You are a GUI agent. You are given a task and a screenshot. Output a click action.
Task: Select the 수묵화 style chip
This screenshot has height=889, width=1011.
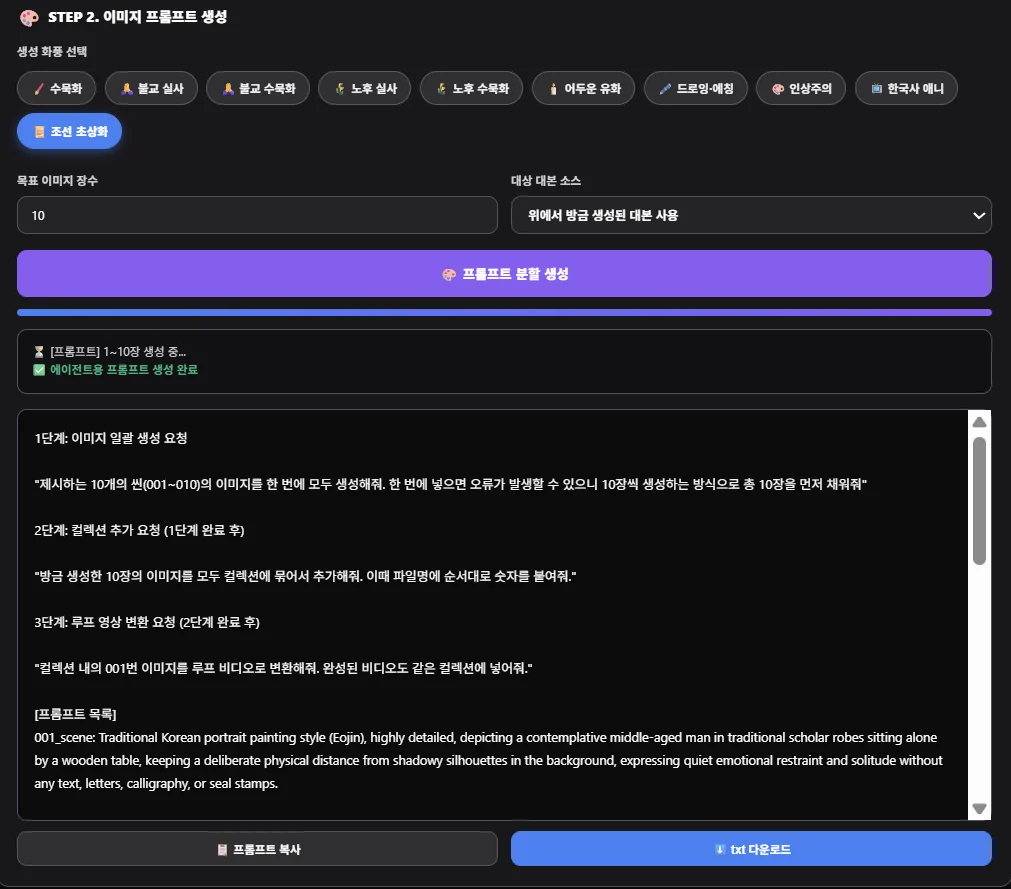click(56, 88)
